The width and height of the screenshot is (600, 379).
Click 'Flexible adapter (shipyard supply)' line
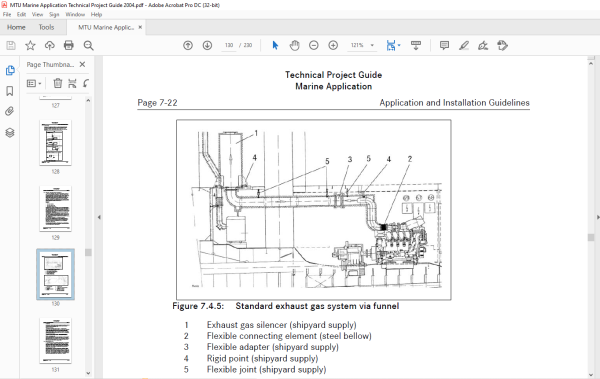coord(272,347)
